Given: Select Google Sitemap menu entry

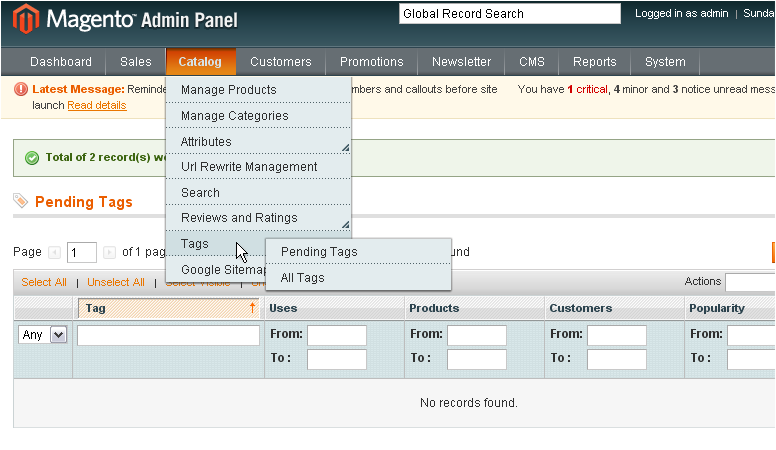Looking at the screenshot, I should click(216, 269).
